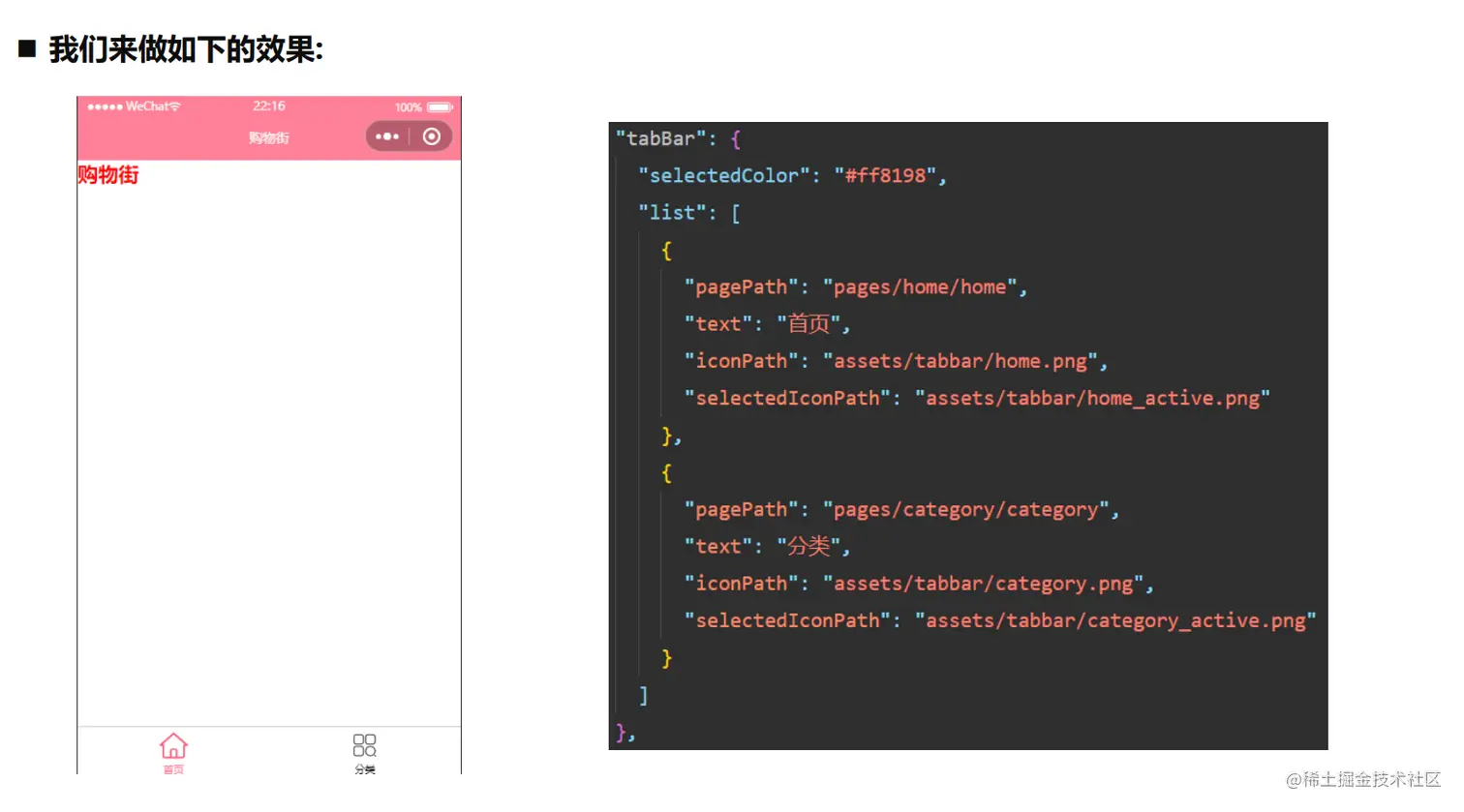Open the three-dots capsule menu
The image size is (1464, 812).
[387, 136]
